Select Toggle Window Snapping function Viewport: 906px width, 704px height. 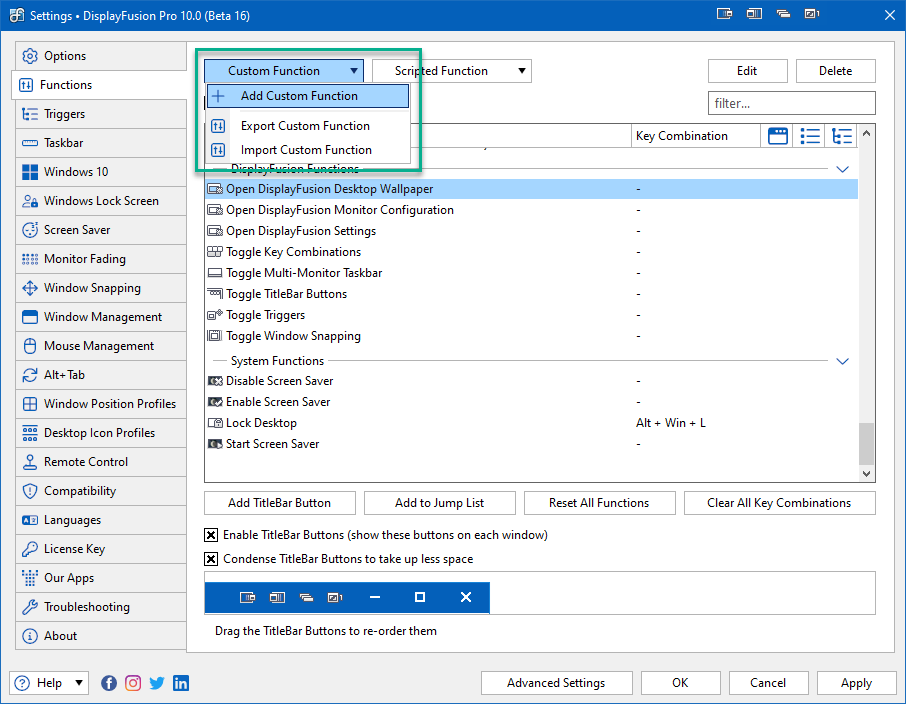tap(532, 336)
